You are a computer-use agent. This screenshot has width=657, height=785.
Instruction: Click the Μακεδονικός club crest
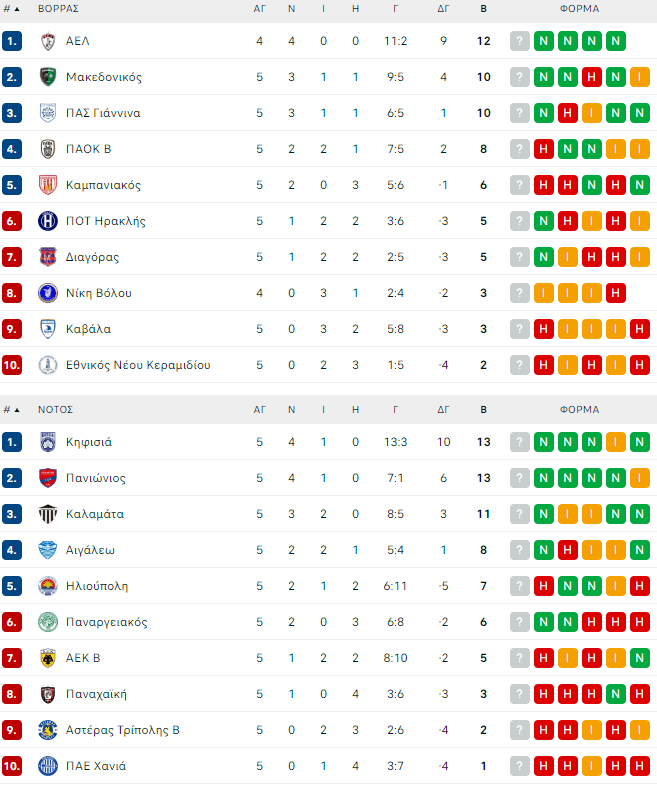(47, 77)
